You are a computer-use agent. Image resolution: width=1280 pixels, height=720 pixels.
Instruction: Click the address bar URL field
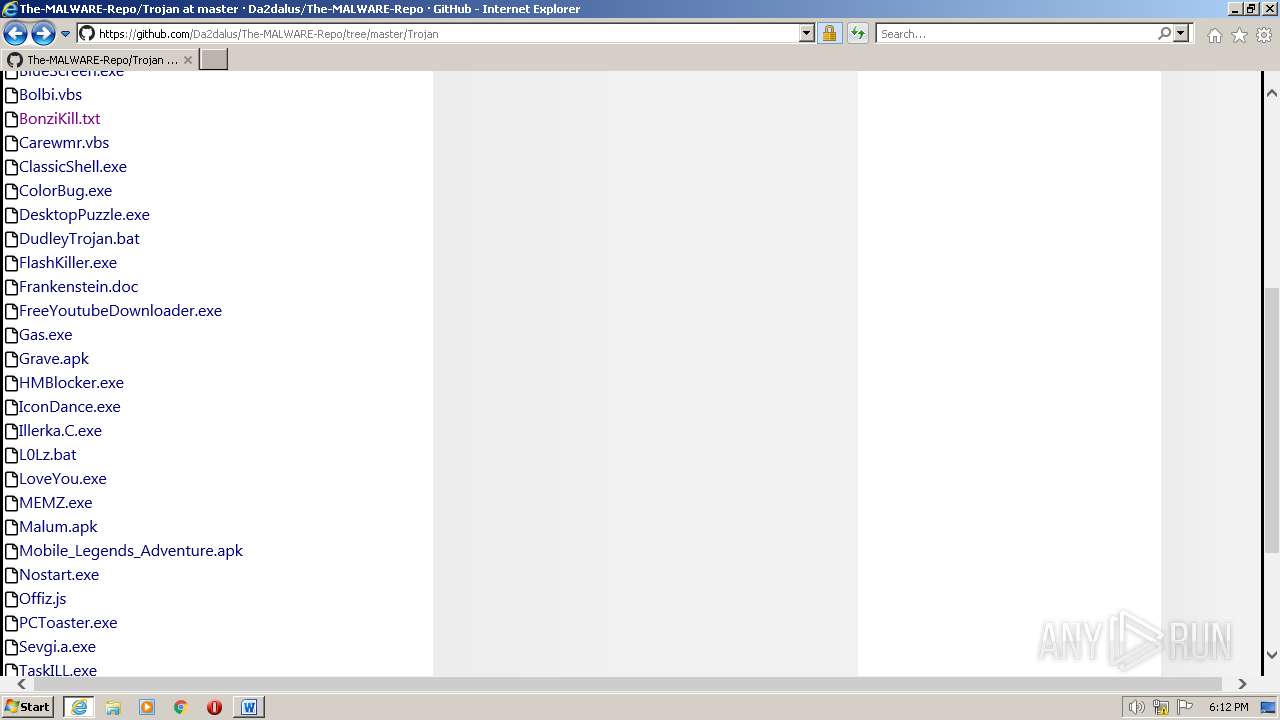[437, 33]
